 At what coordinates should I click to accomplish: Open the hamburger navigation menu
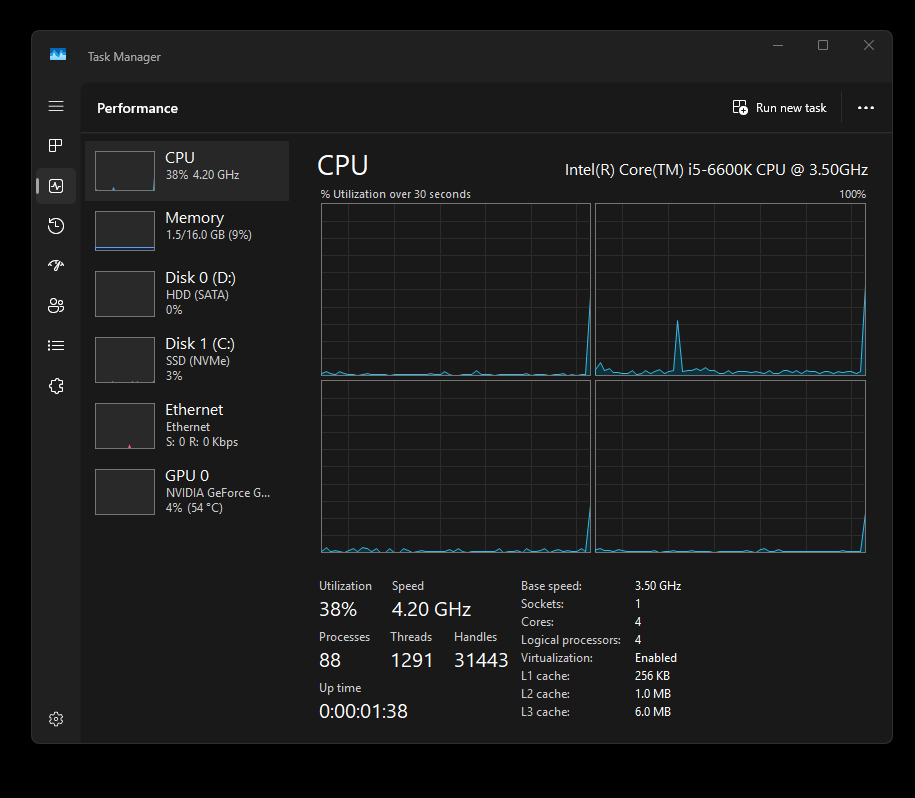coord(56,106)
